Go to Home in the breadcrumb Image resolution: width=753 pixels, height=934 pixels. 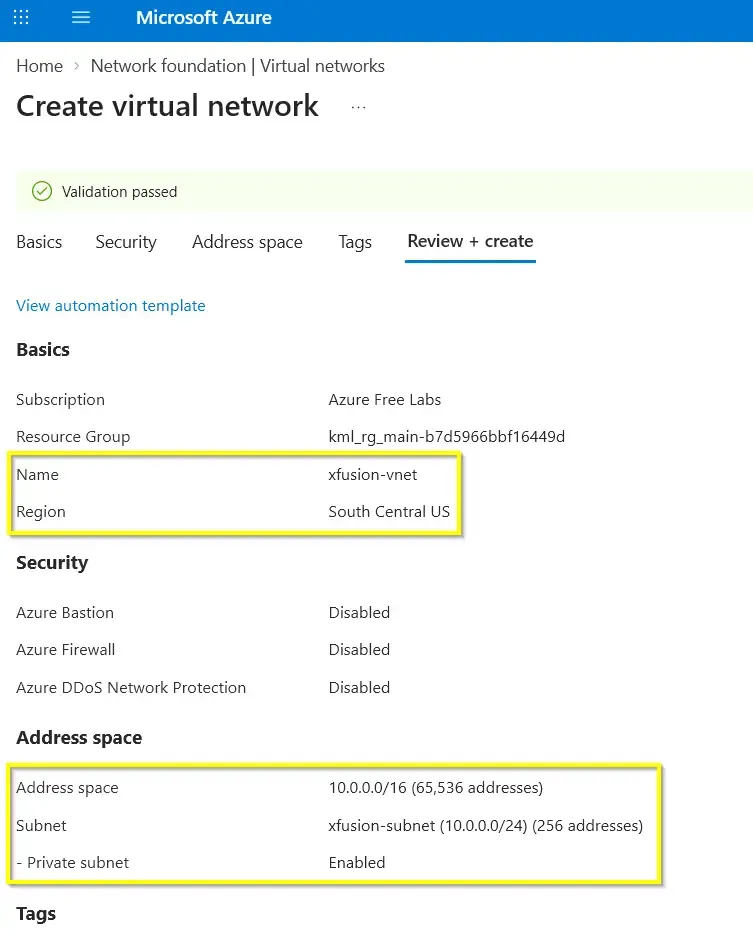(39, 66)
